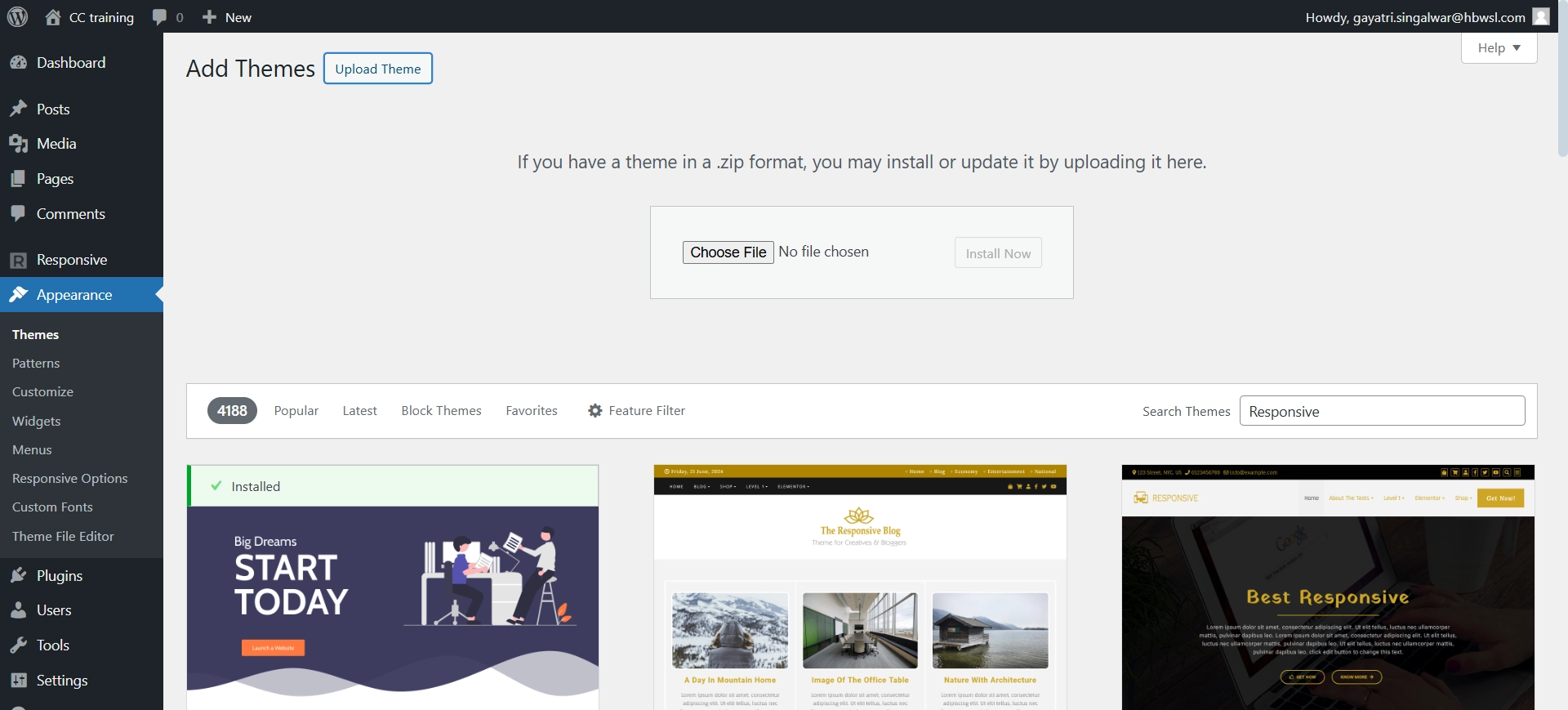Open The Responsive Blog theme thumbnail
Screen dimensions: 1568x710
pyautogui.click(x=860, y=587)
